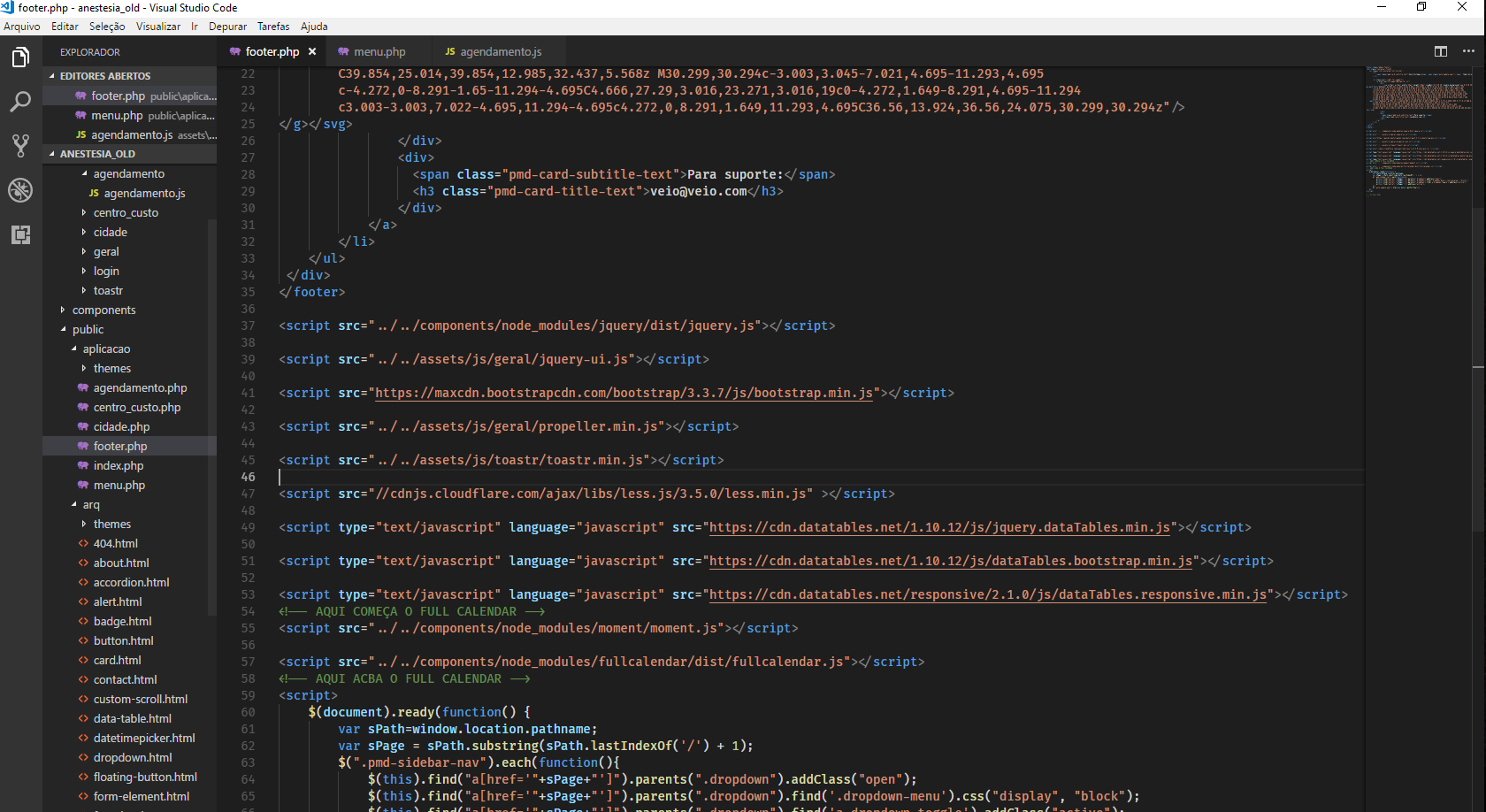Open the editor More Actions ellipsis
The image size is (1486, 812).
1468,51
